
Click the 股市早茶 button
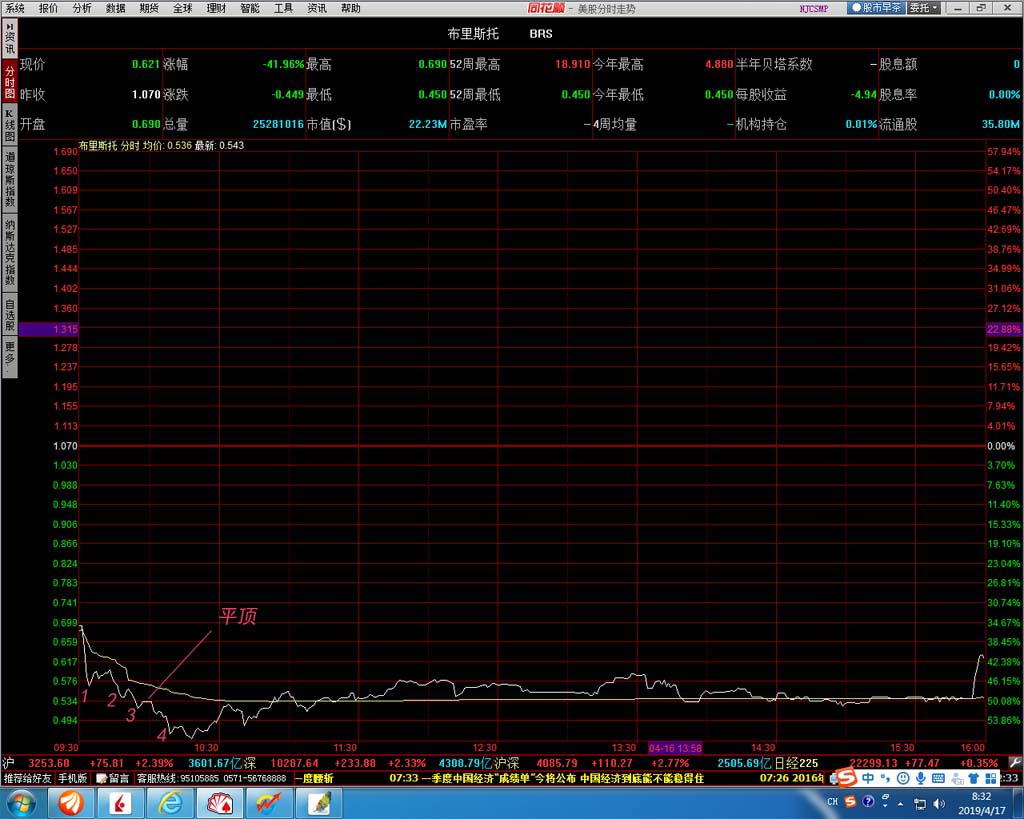(876, 8)
